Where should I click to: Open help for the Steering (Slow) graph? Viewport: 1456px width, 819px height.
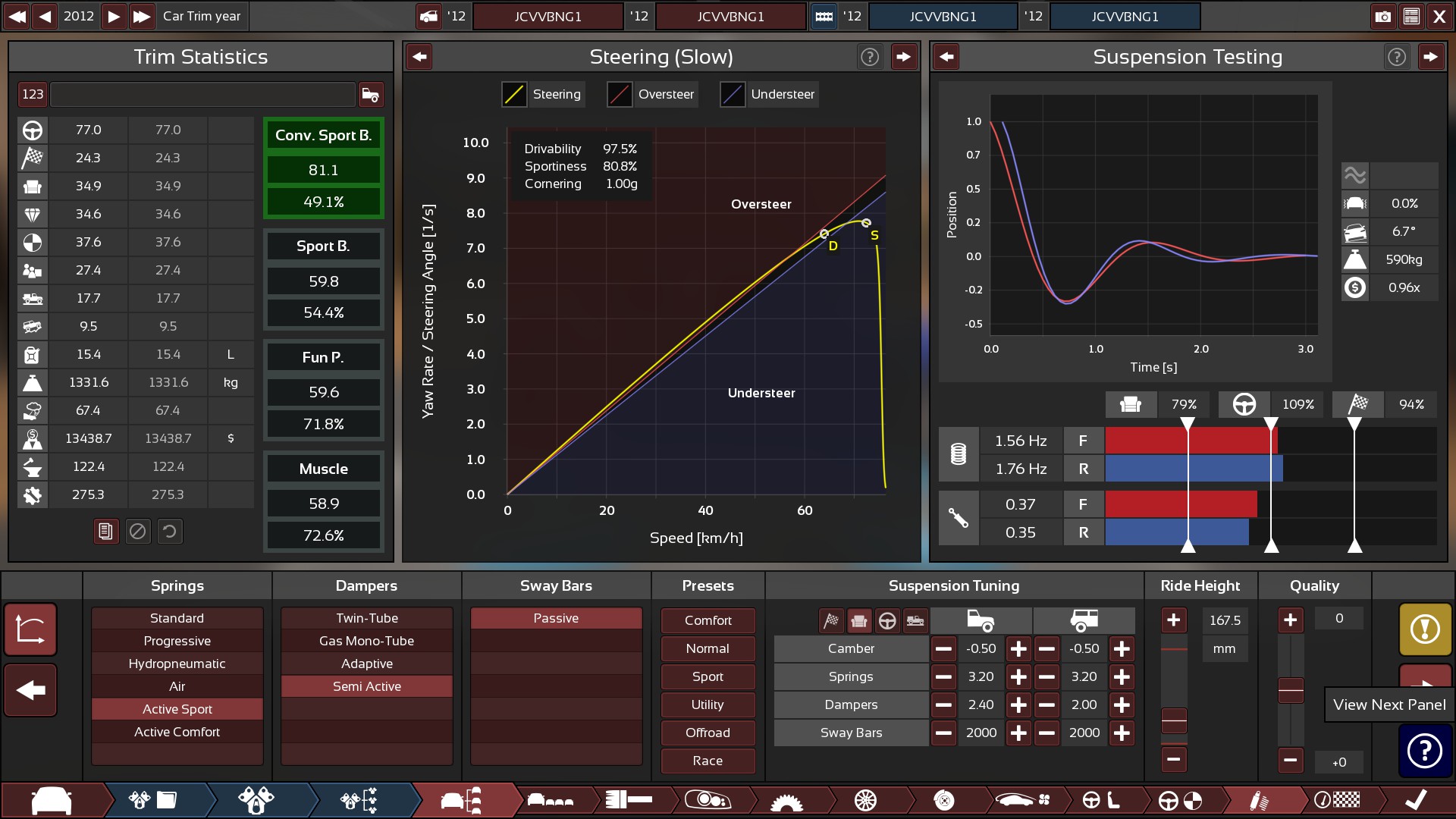[870, 57]
